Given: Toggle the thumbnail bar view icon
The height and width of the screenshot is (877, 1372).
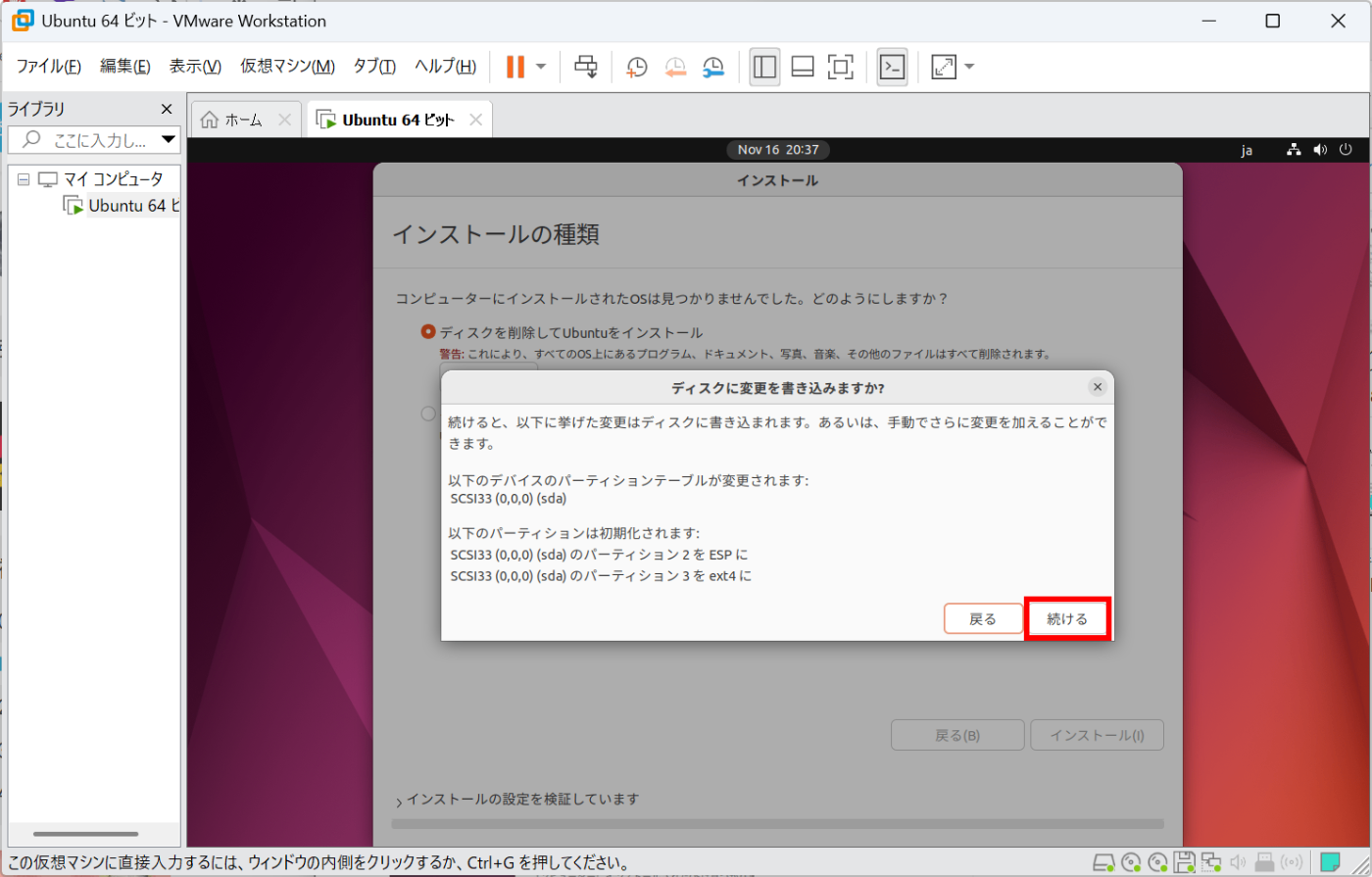Looking at the screenshot, I should point(803,67).
